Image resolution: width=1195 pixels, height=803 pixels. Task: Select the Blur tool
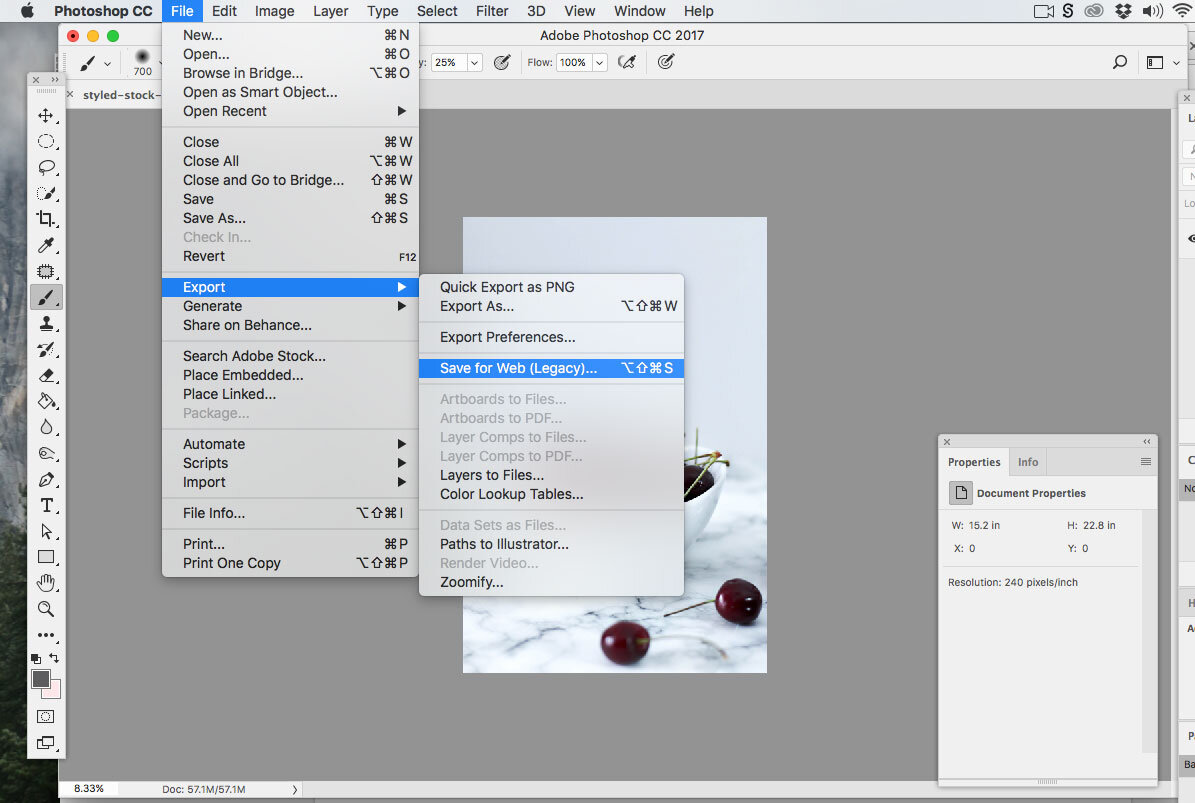(46, 427)
